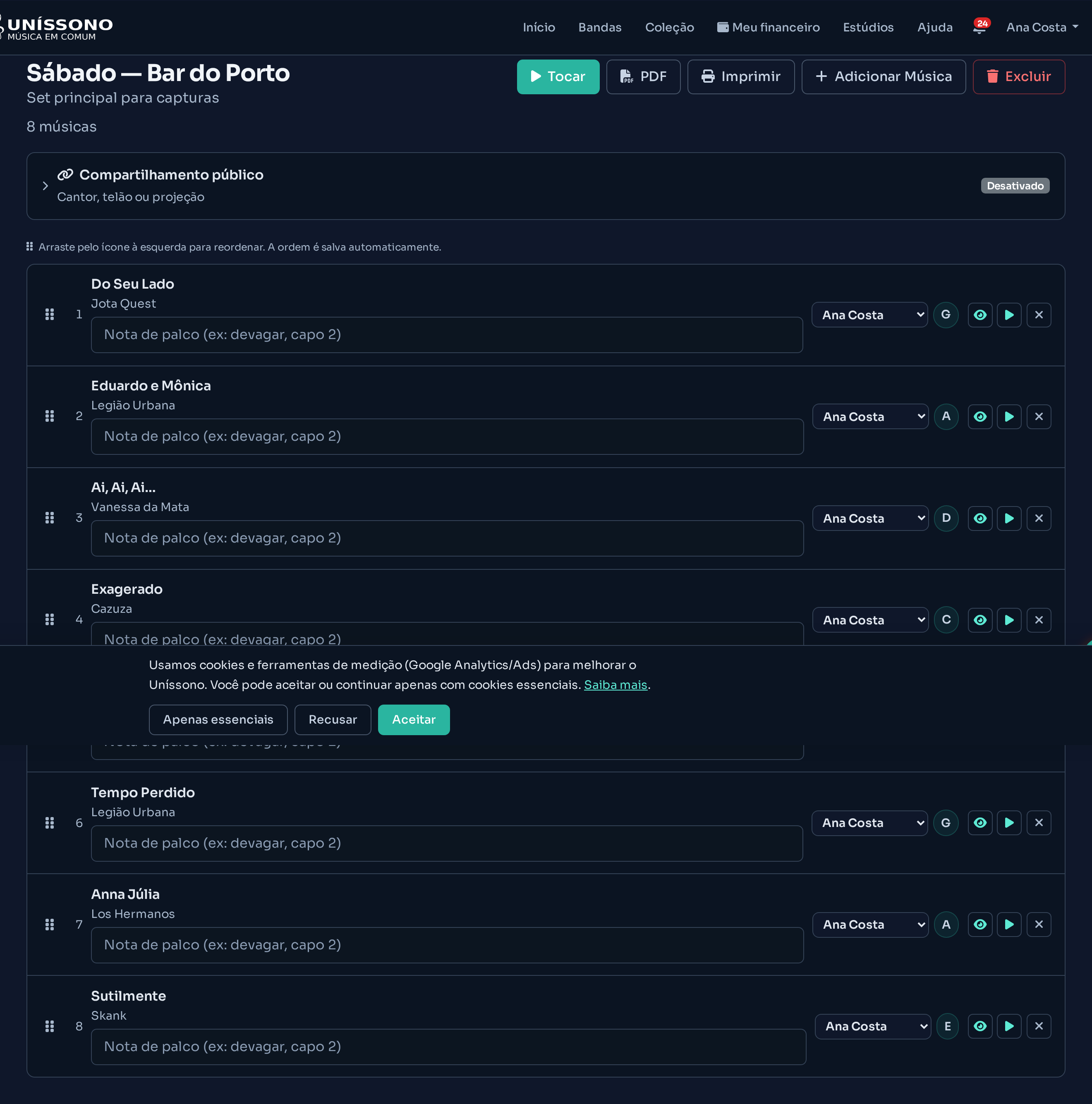
Task: Remove Anna Júlia from the setlist
Action: pos(1039,925)
